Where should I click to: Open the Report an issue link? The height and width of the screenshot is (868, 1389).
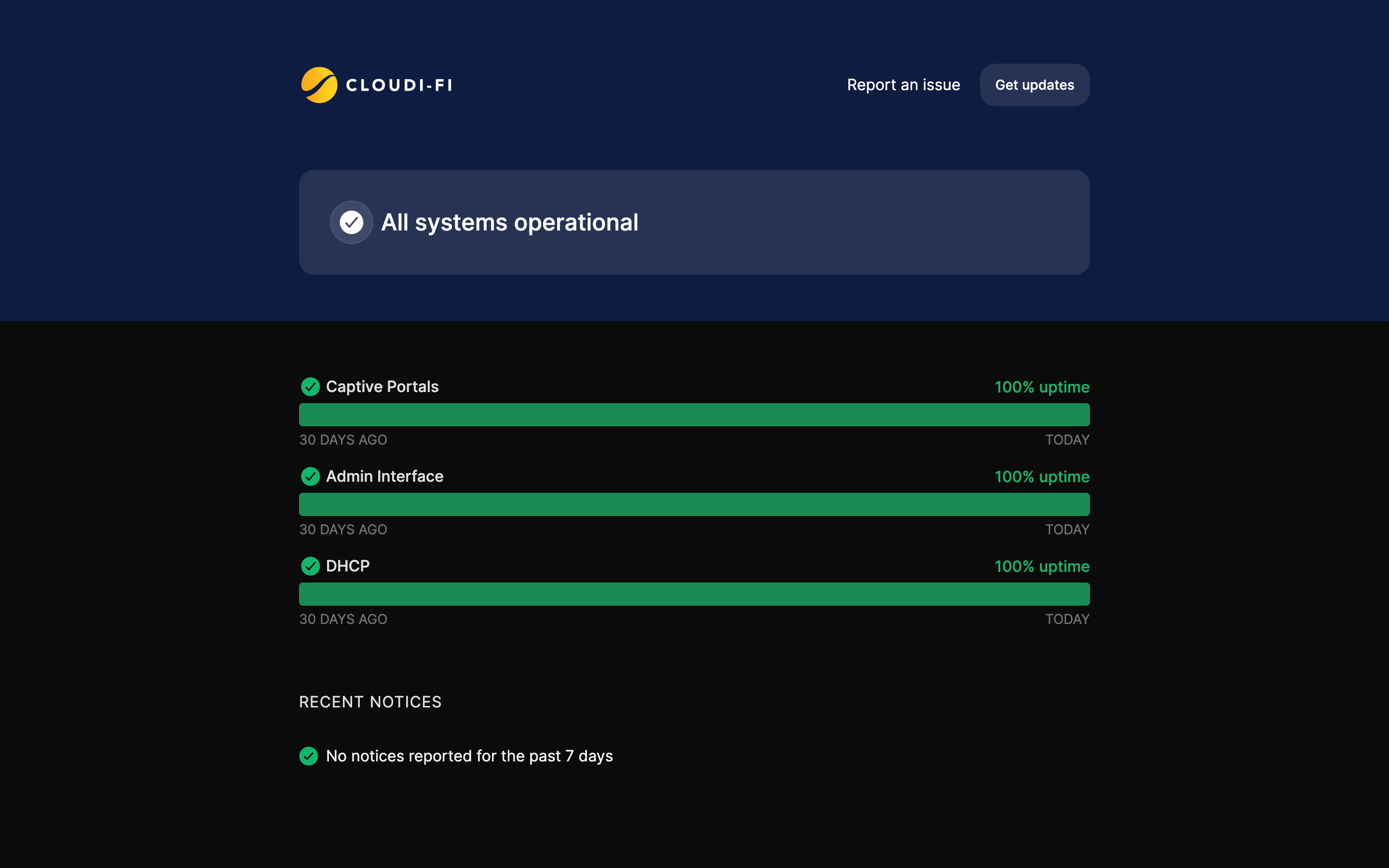[x=903, y=84]
